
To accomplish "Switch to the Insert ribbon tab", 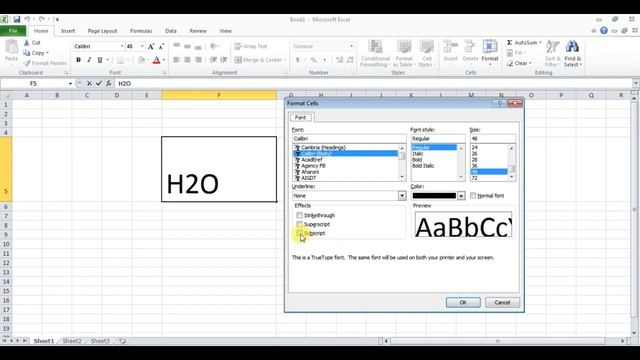I will coord(68,31).
